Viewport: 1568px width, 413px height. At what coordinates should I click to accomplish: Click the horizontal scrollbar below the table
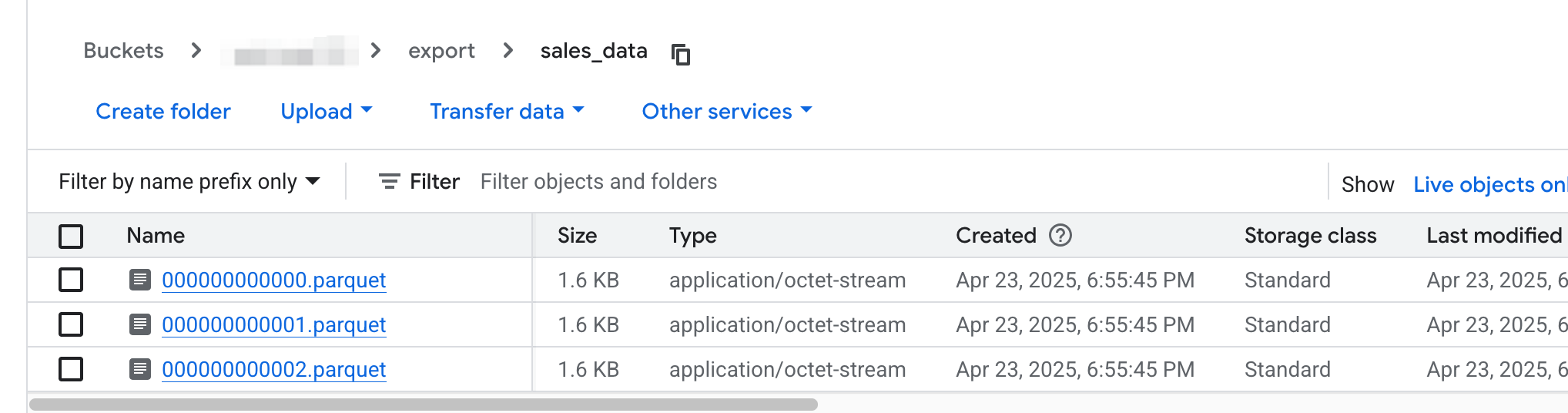(423, 405)
